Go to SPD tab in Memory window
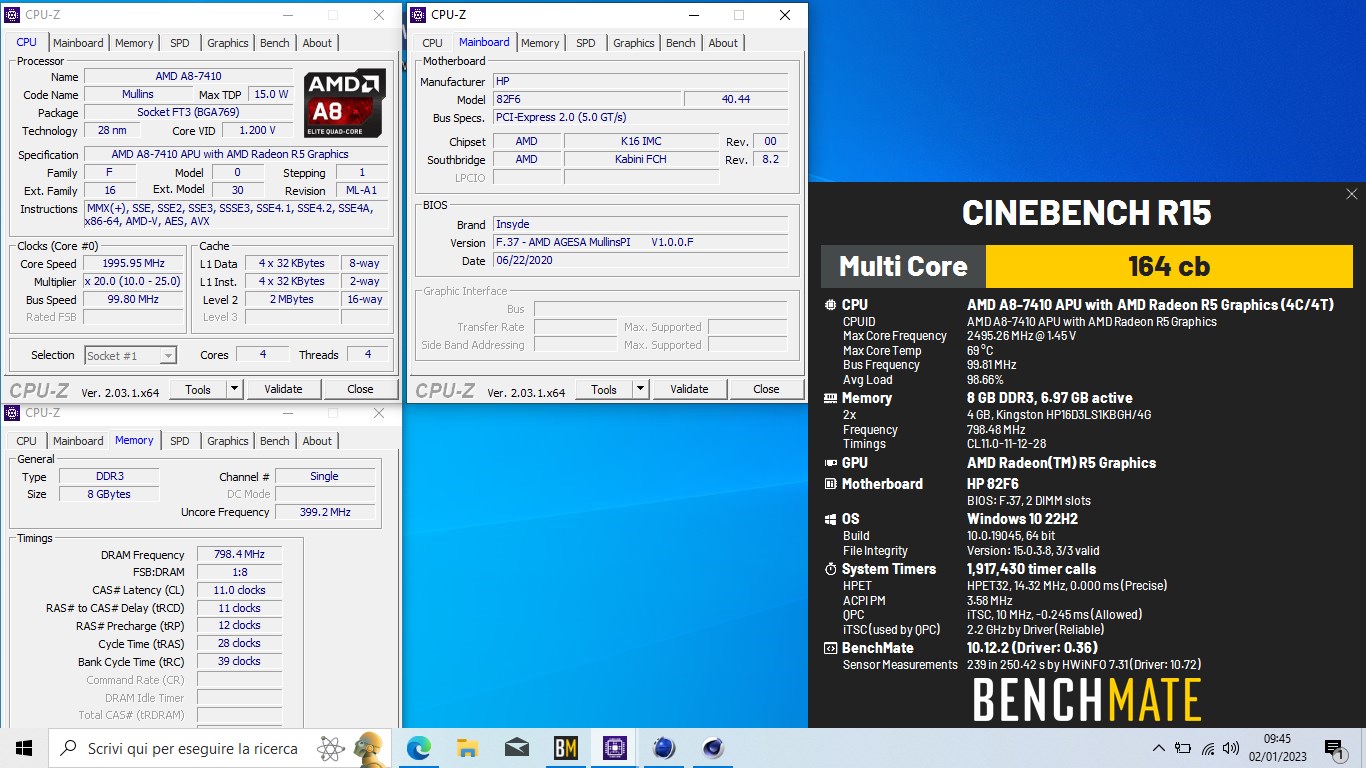1366x768 pixels. [180, 441]
